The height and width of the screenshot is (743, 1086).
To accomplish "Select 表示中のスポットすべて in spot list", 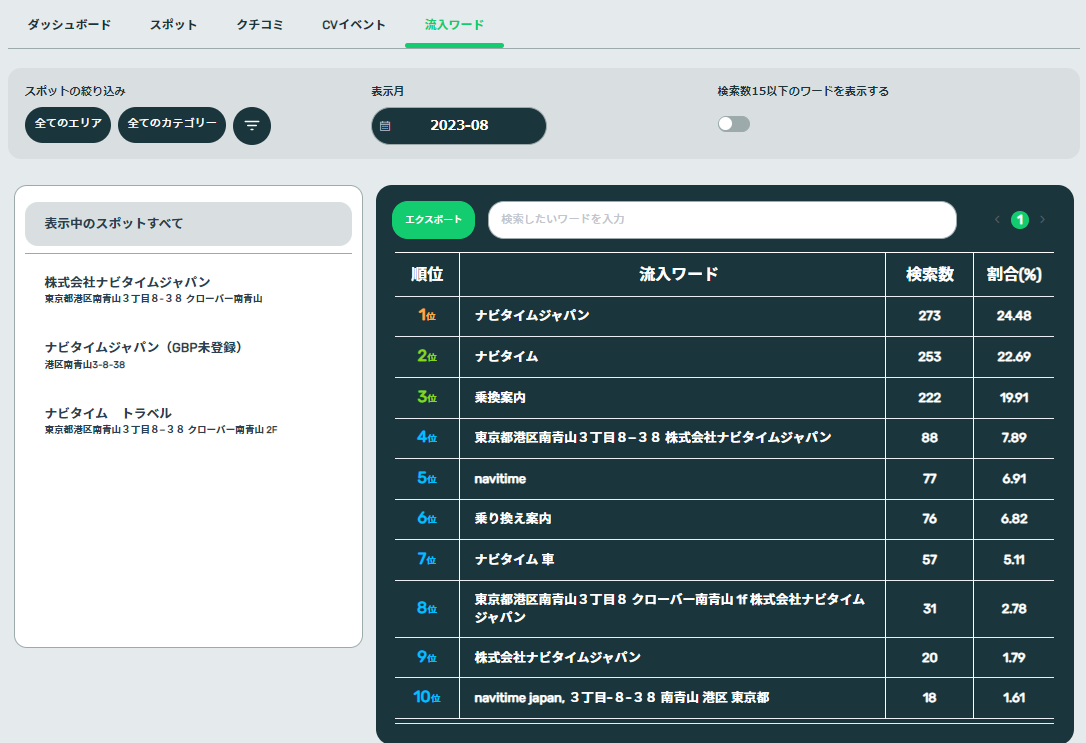I will coord(188,224).
